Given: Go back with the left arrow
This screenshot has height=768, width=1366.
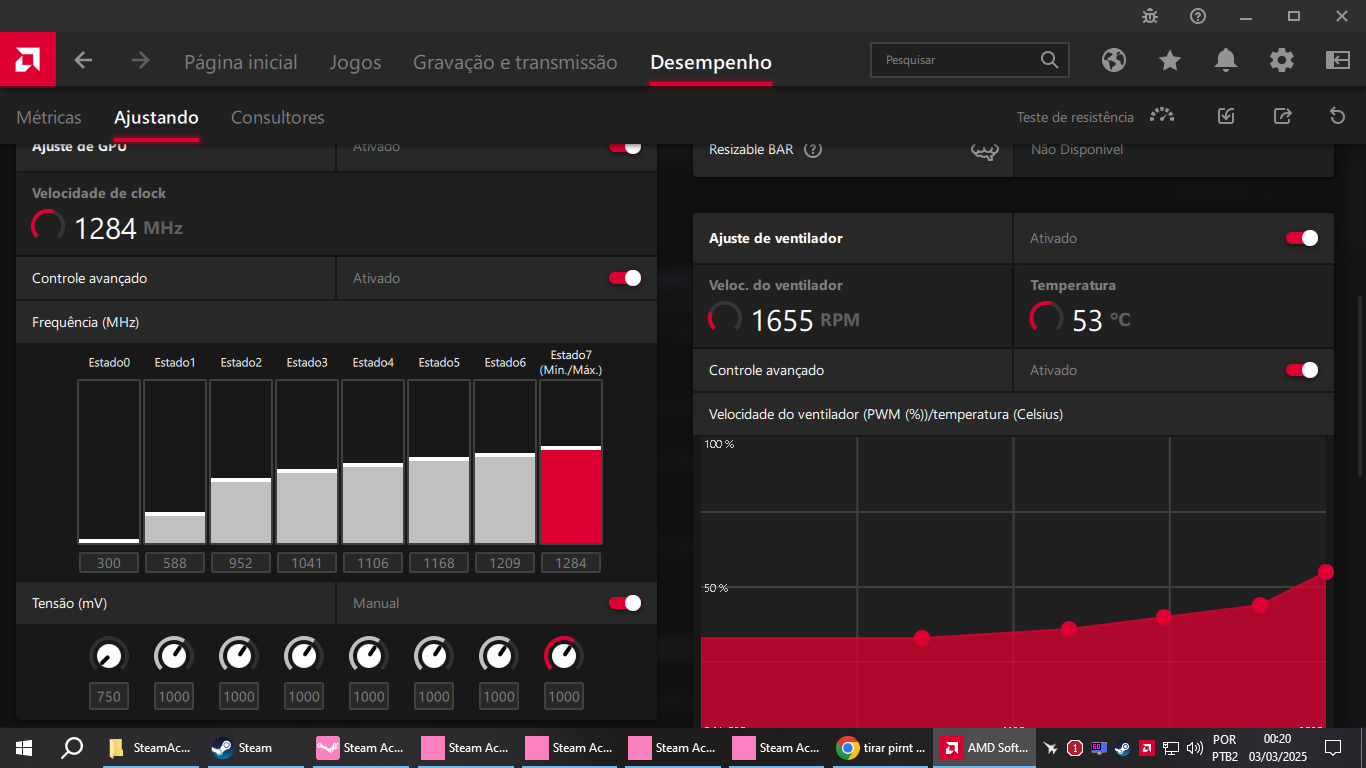Looking at the screenshot, I should click(83, 61).
